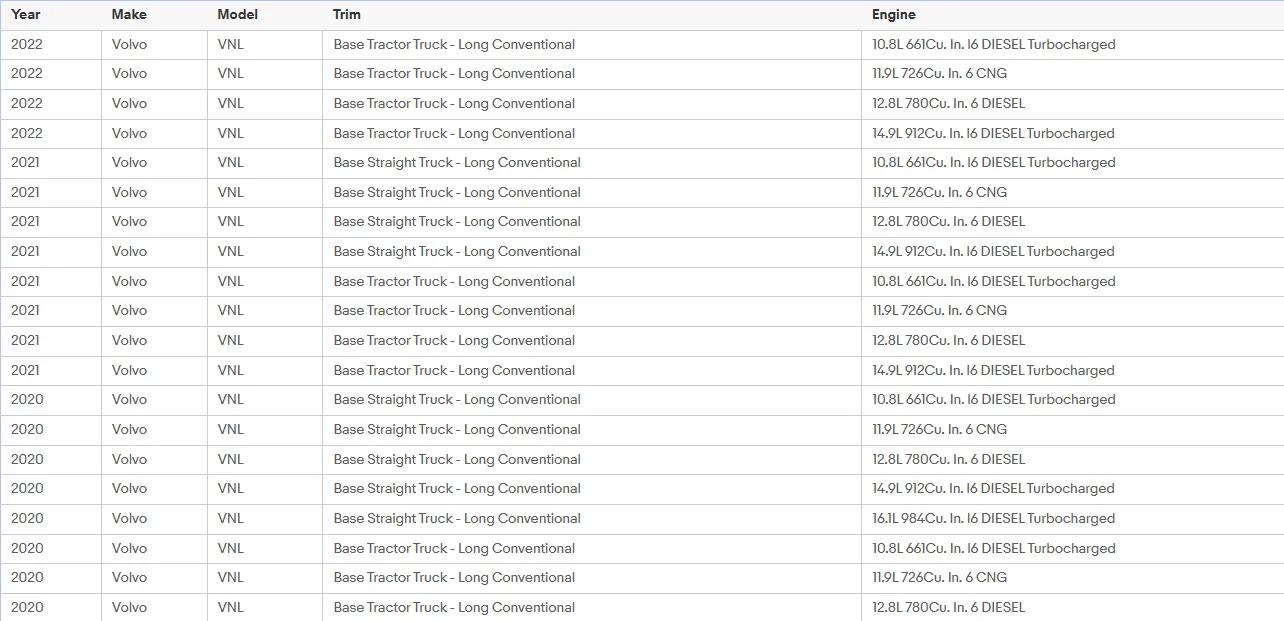This screenshot has width=1284, height=621.
Task: Click 2021 Tractor Truck 11.9L CNG engine cell
Action: (1072, 311)
